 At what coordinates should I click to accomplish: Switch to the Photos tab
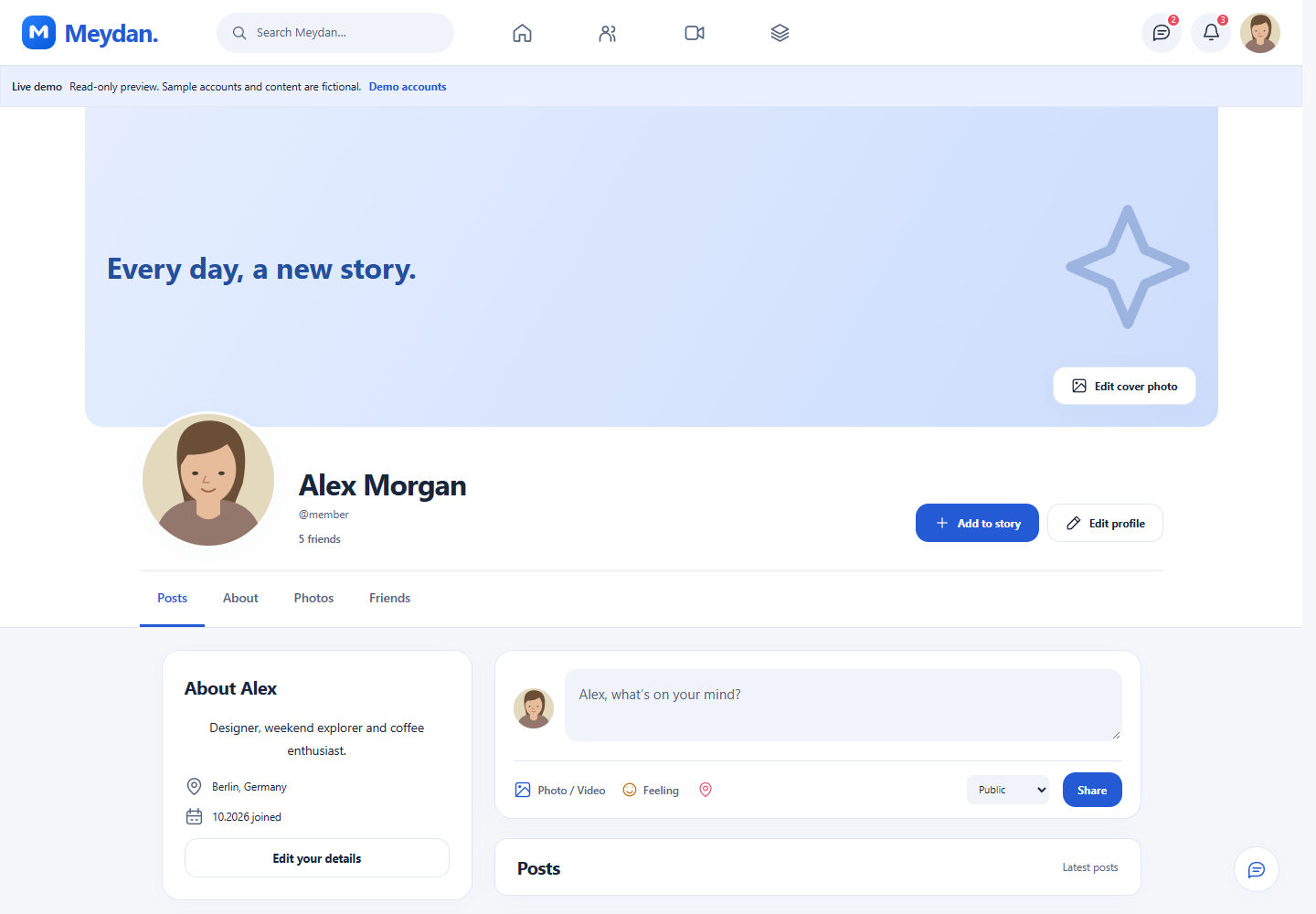(313, 598)
